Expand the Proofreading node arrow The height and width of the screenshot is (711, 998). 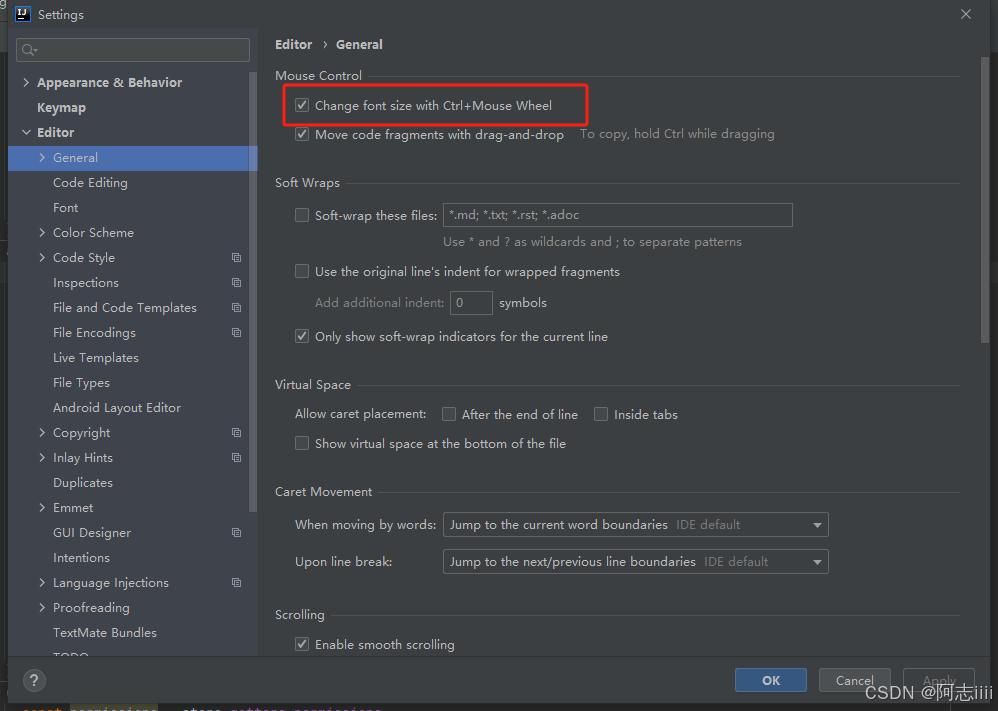[x=42, y=607]
